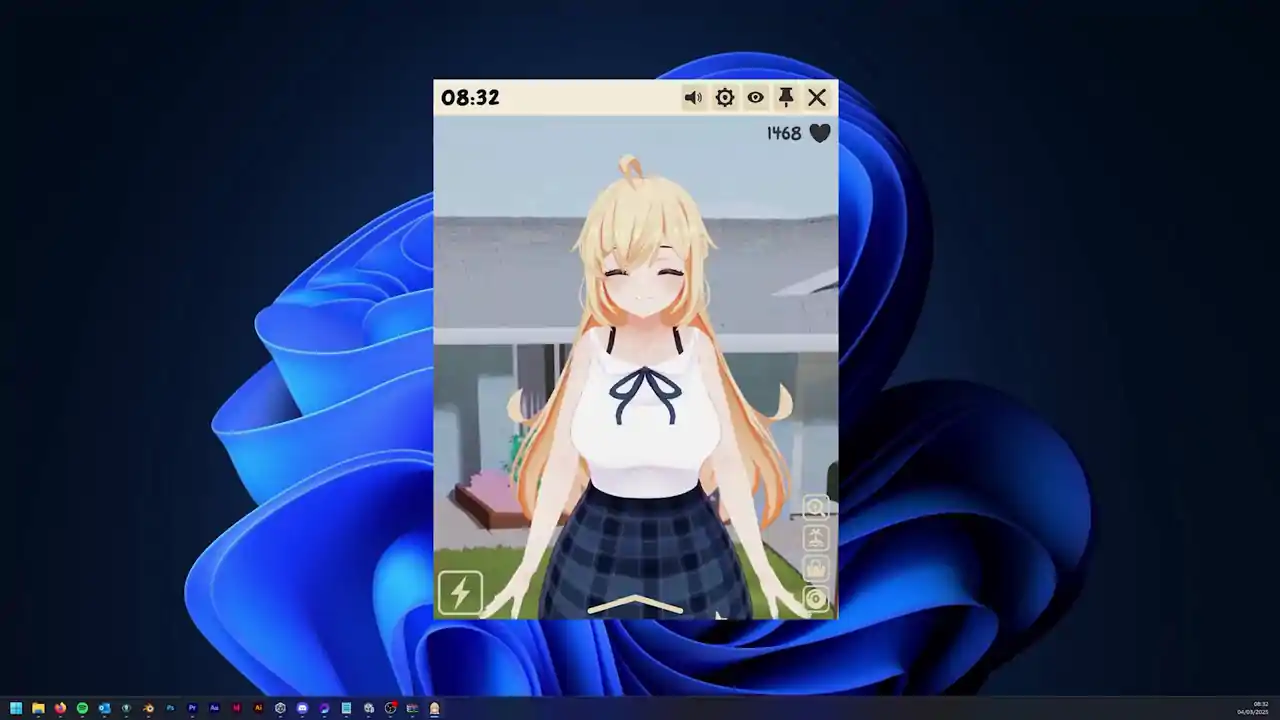Open settings via the gear icon
The image size is (1280, 720).
click(x=725, y=97)
